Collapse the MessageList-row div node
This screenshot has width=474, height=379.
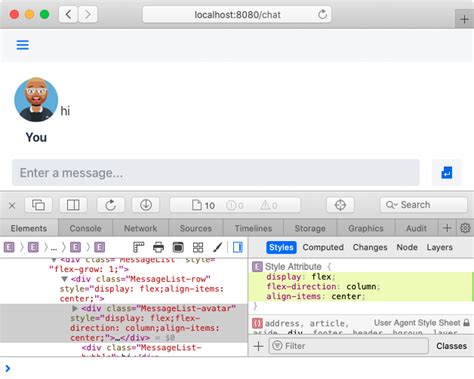[x=65, y=279]
